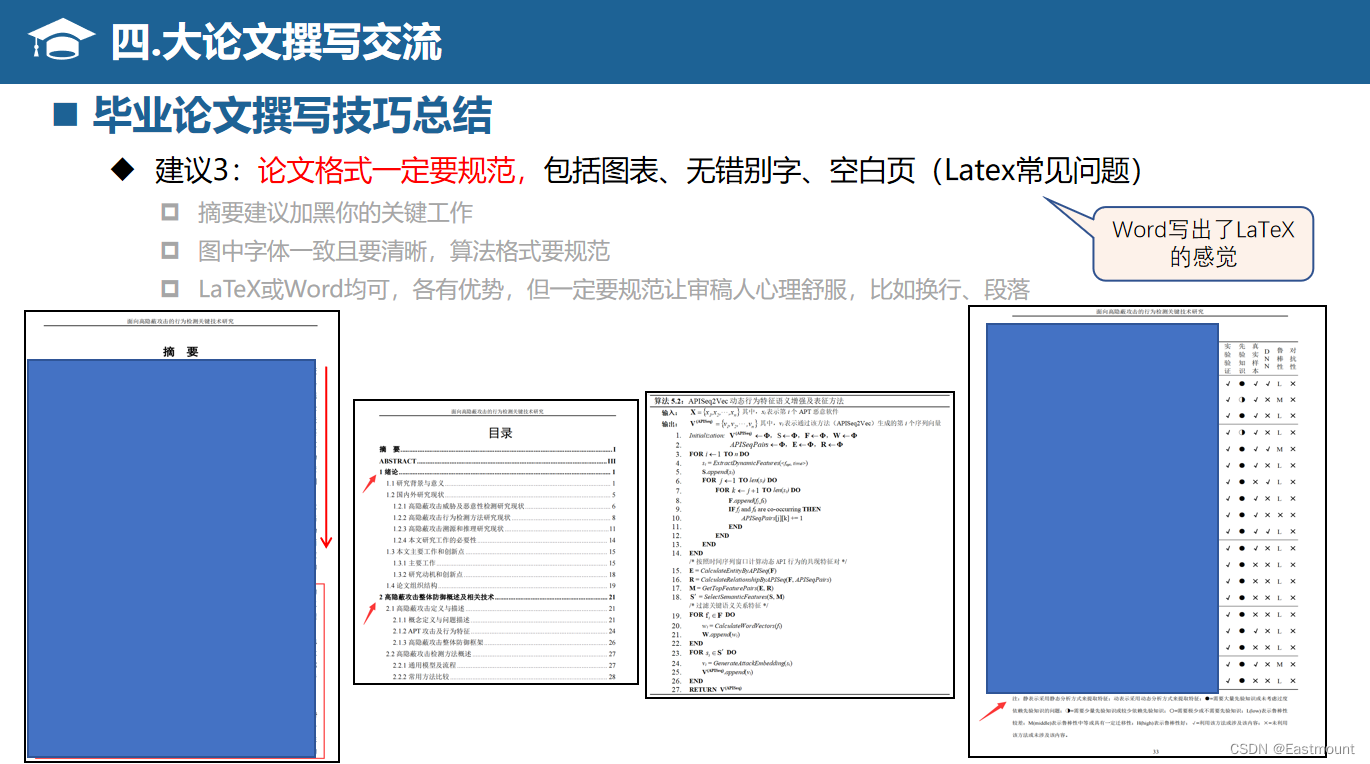Click entry 2 高隐蔽攻击整体防御概述及相关技术
The height and width of the screenshot is (764, 1370).
tap(497, 597)
